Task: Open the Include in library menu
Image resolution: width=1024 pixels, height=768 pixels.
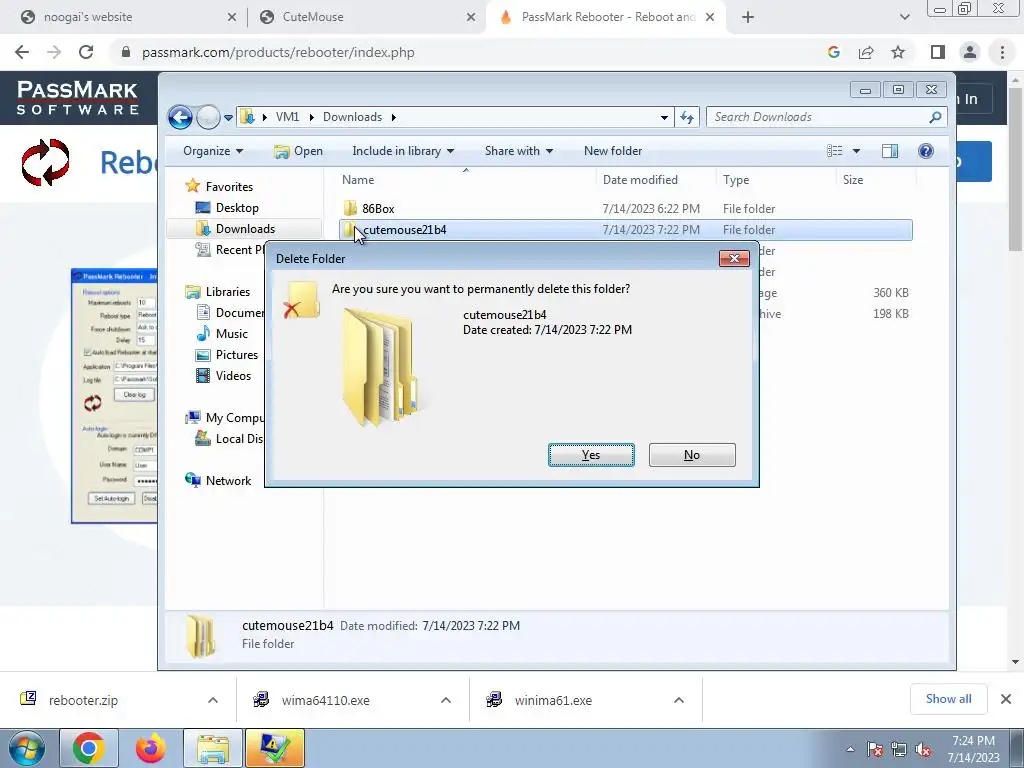Action: 403,151
